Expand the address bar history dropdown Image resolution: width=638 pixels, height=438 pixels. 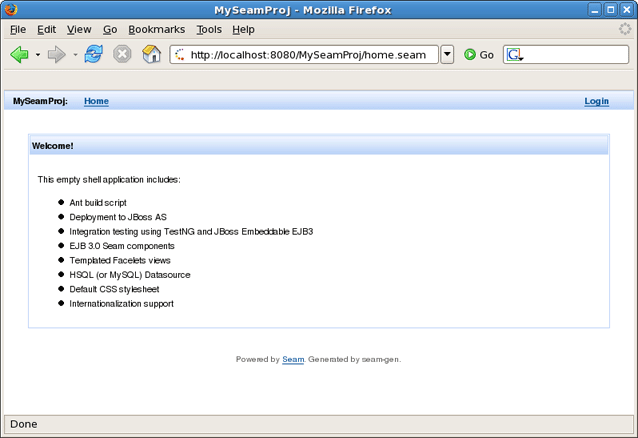[447, 55]
